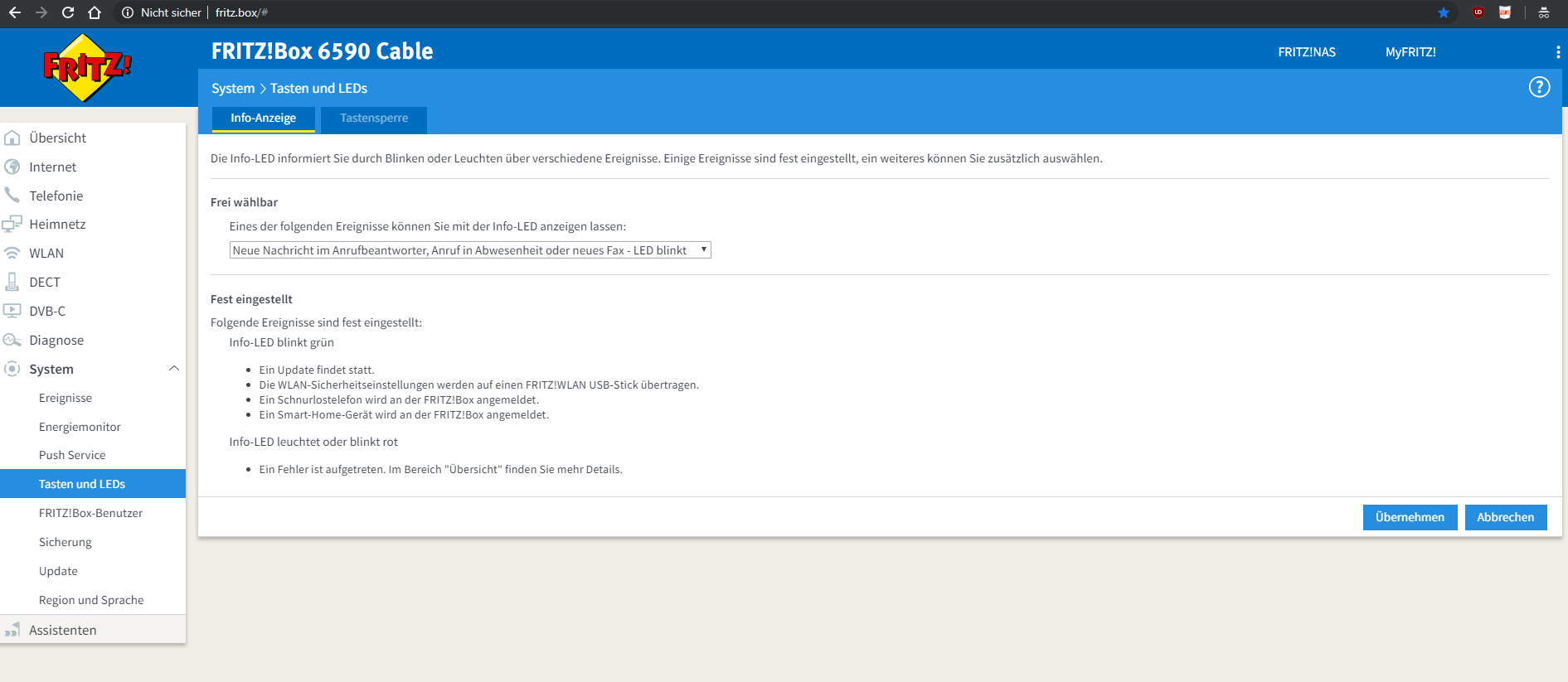This screenshot has width=1568, height=682.
Task: Click the Übersicht home icon
Action: [12, 138]
